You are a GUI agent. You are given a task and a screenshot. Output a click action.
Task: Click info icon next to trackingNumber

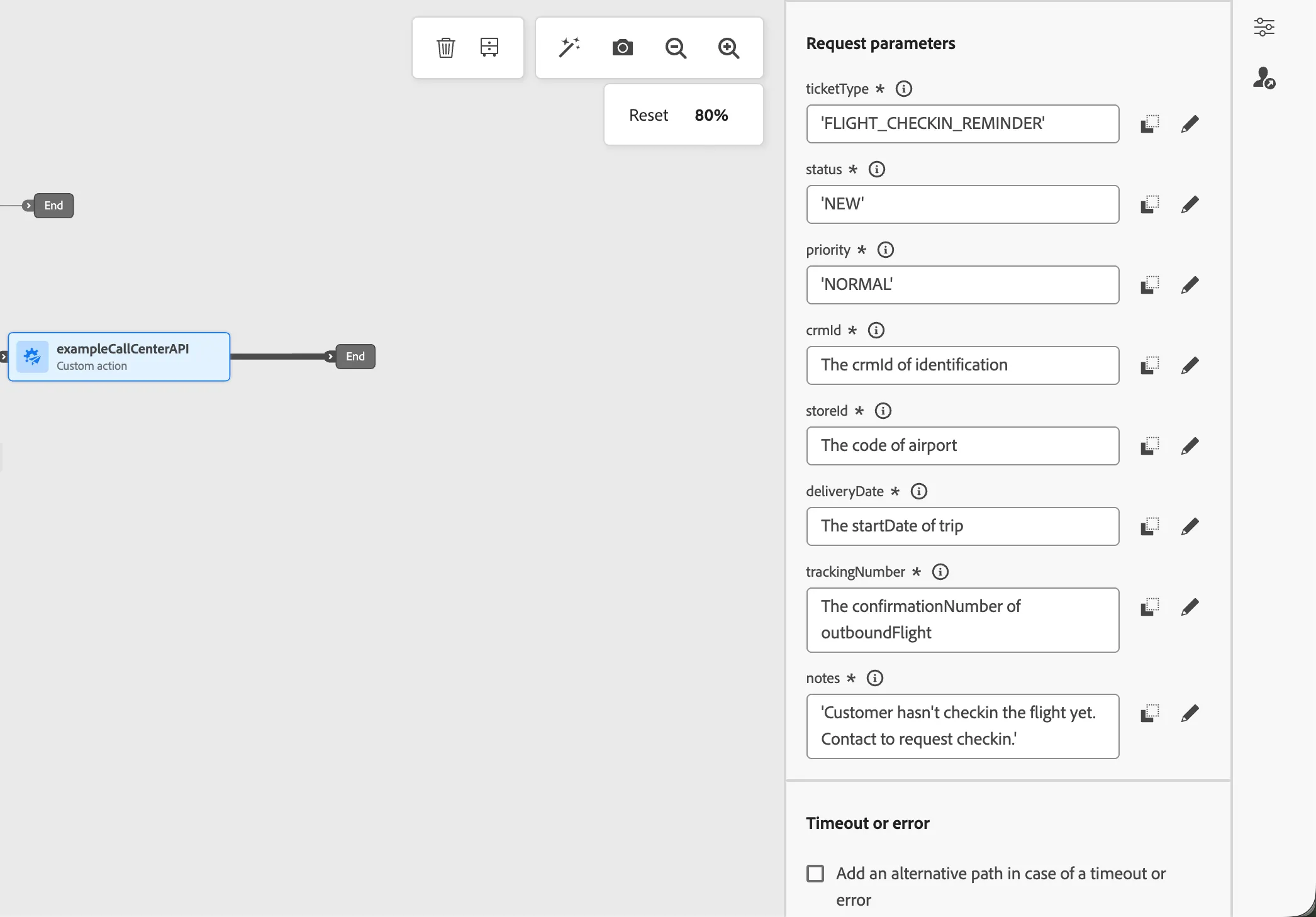[940, 572]
